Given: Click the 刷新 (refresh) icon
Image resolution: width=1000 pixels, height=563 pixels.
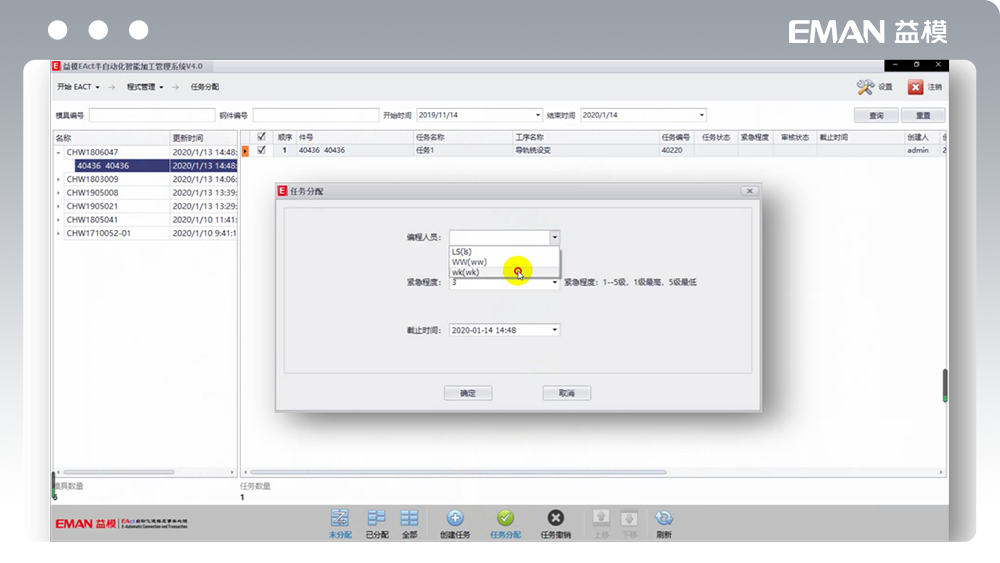Looking at the screenshot, I should [x=663, y=518].
